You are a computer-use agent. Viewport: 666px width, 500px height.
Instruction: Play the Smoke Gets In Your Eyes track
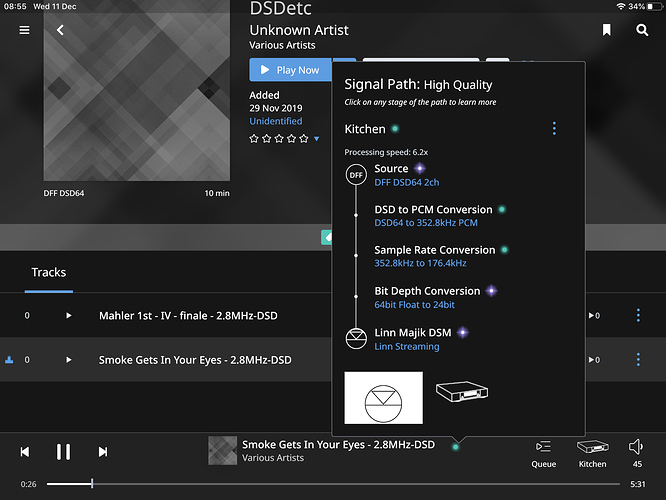click(68, 360)
